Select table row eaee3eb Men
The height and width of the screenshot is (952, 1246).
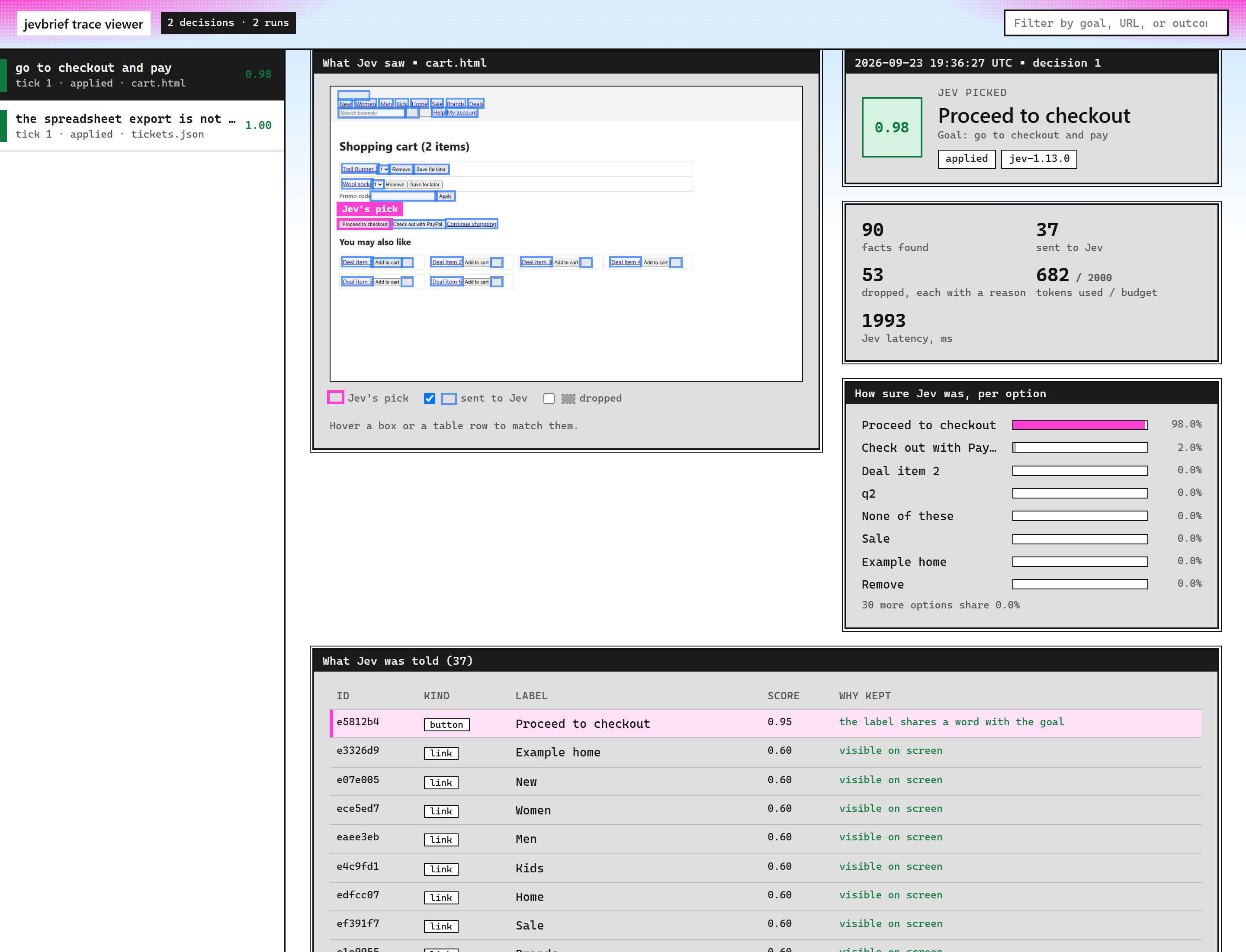[x=766, y=839]
